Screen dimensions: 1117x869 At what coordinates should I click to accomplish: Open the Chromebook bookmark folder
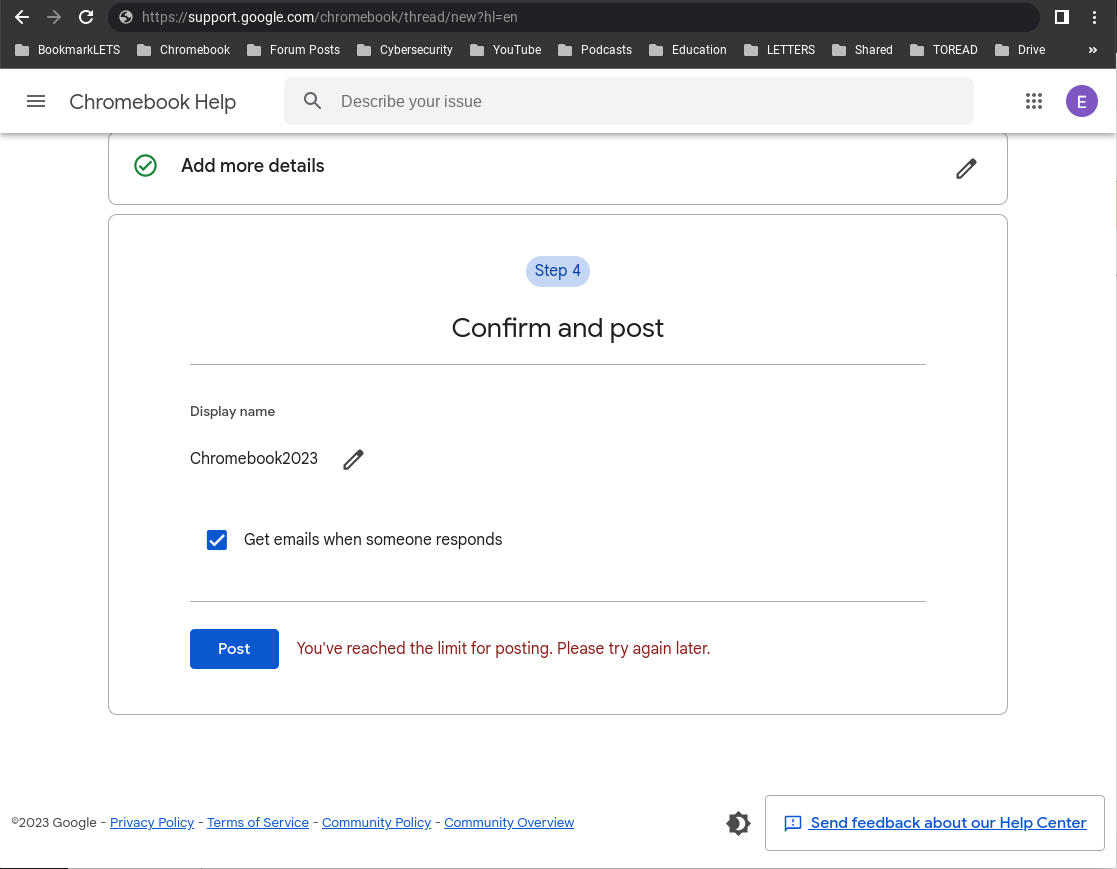click(184, 50)
